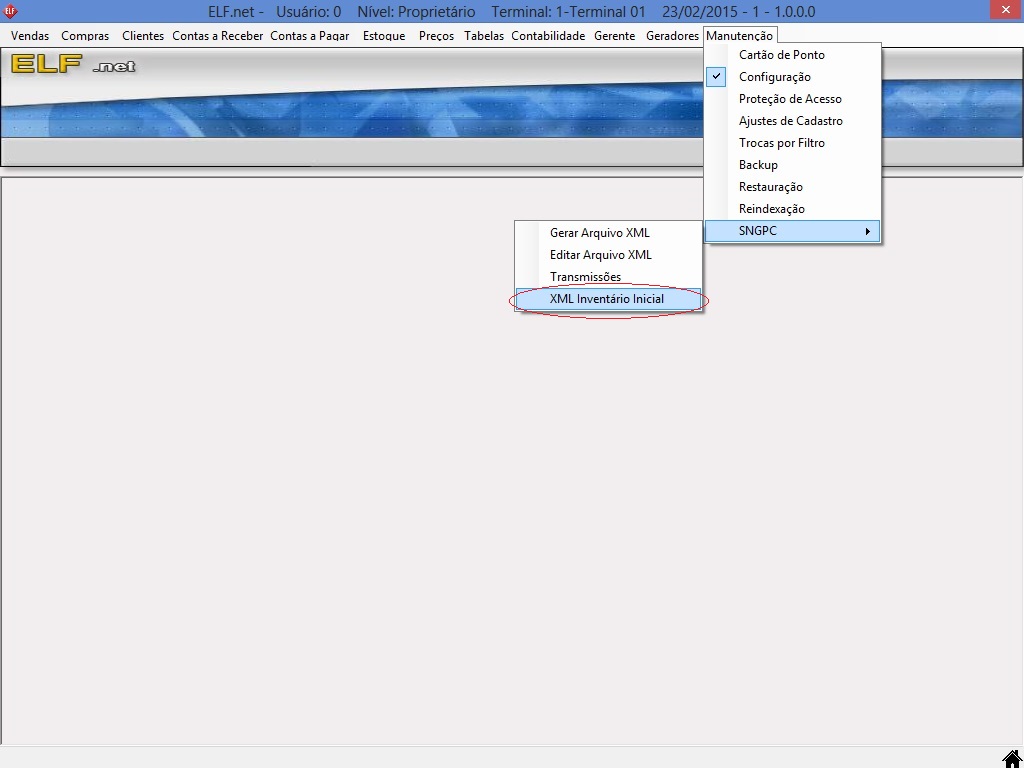This screenshot has width=1024, height=768.
Task: Open the Geradores menu
Action: click(x=672, y=36)
